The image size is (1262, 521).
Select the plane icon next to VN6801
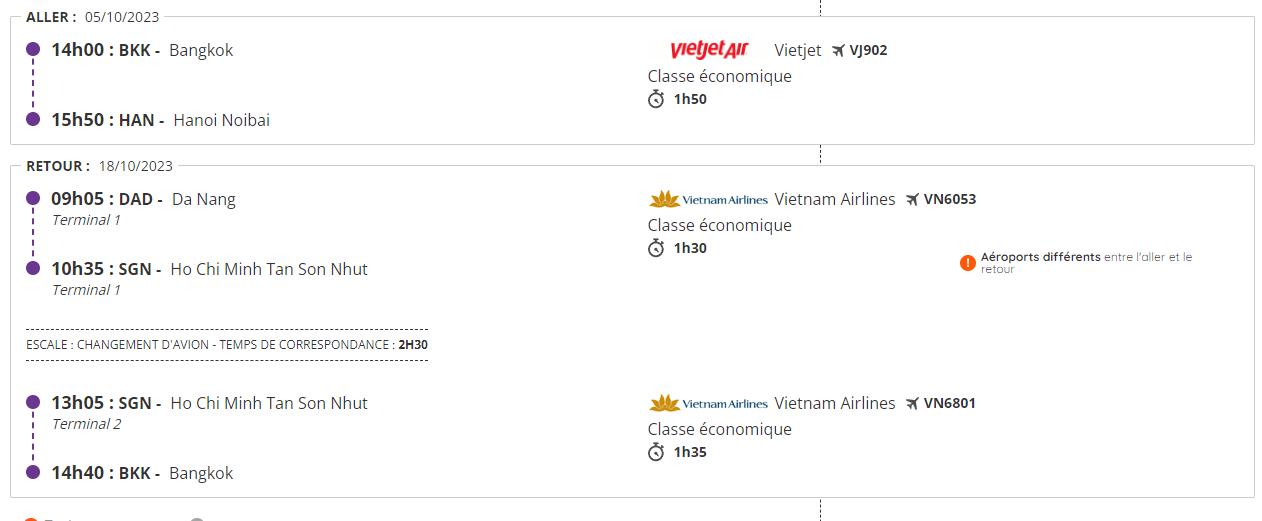tap(912, 403)
